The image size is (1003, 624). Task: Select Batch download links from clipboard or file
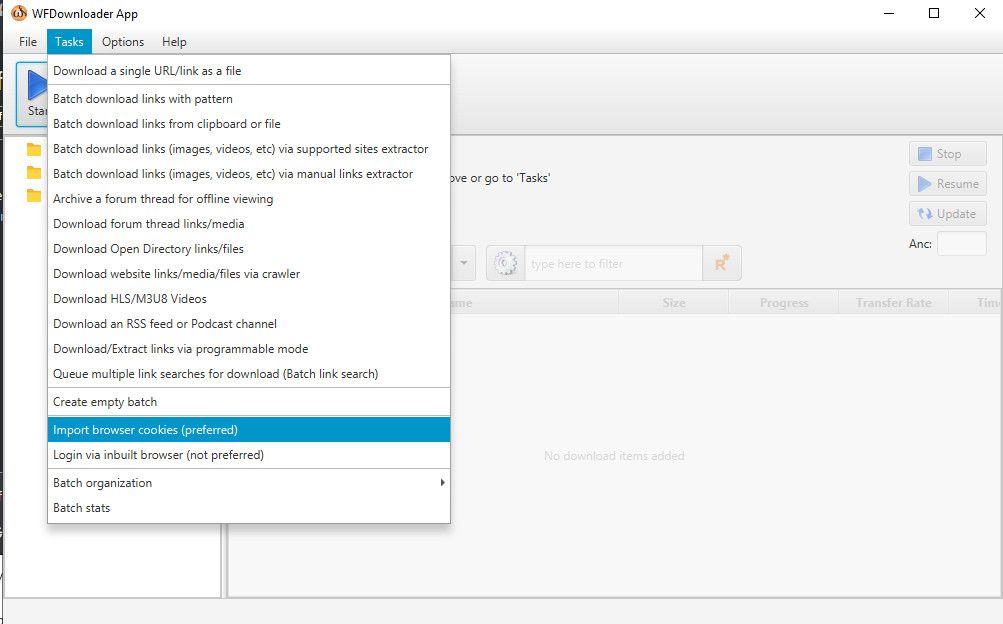coord(249,124)
